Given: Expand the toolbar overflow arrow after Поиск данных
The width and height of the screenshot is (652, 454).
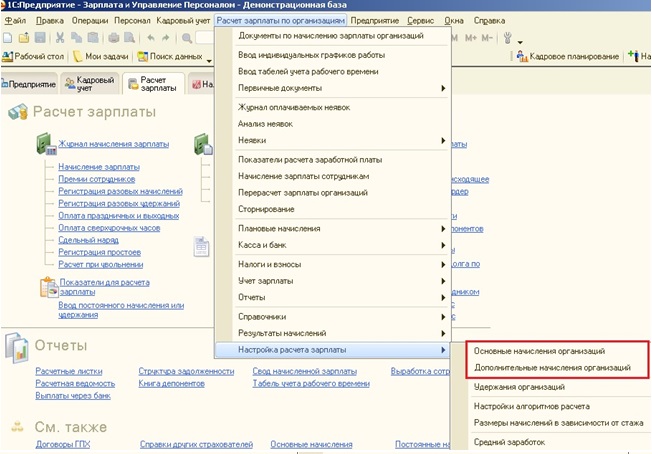Looking at the screenshot, I should click(209, 61).
